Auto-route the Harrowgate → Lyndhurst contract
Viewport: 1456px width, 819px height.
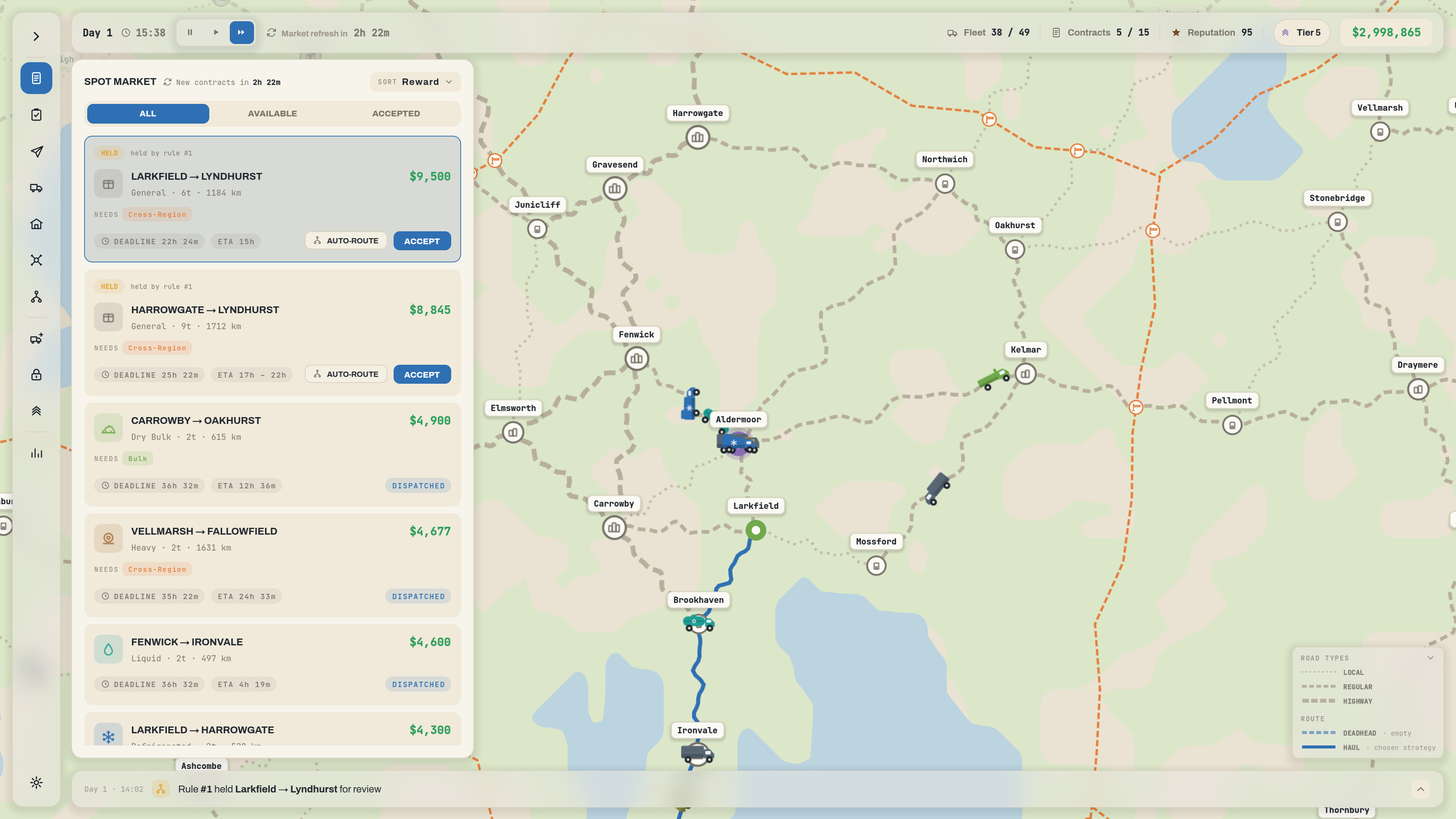(x=346, y=374)
